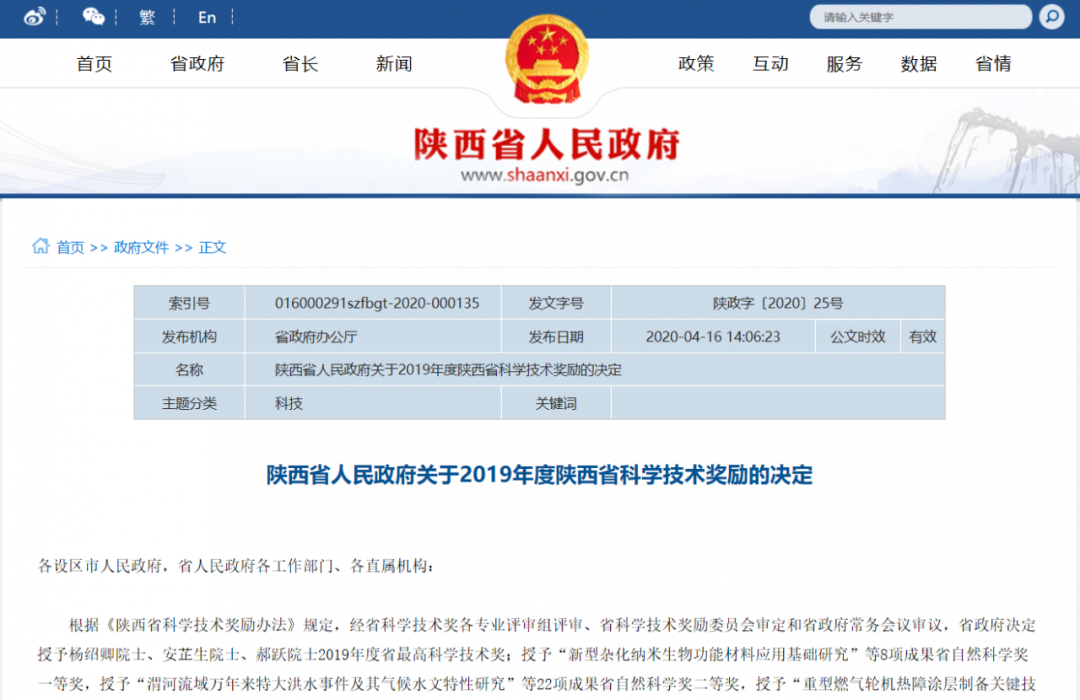This screenshot has width=1080, height=700.
Task: Open the 省情 navigation item
Action: pyautogui.click(x=993, y=64)
